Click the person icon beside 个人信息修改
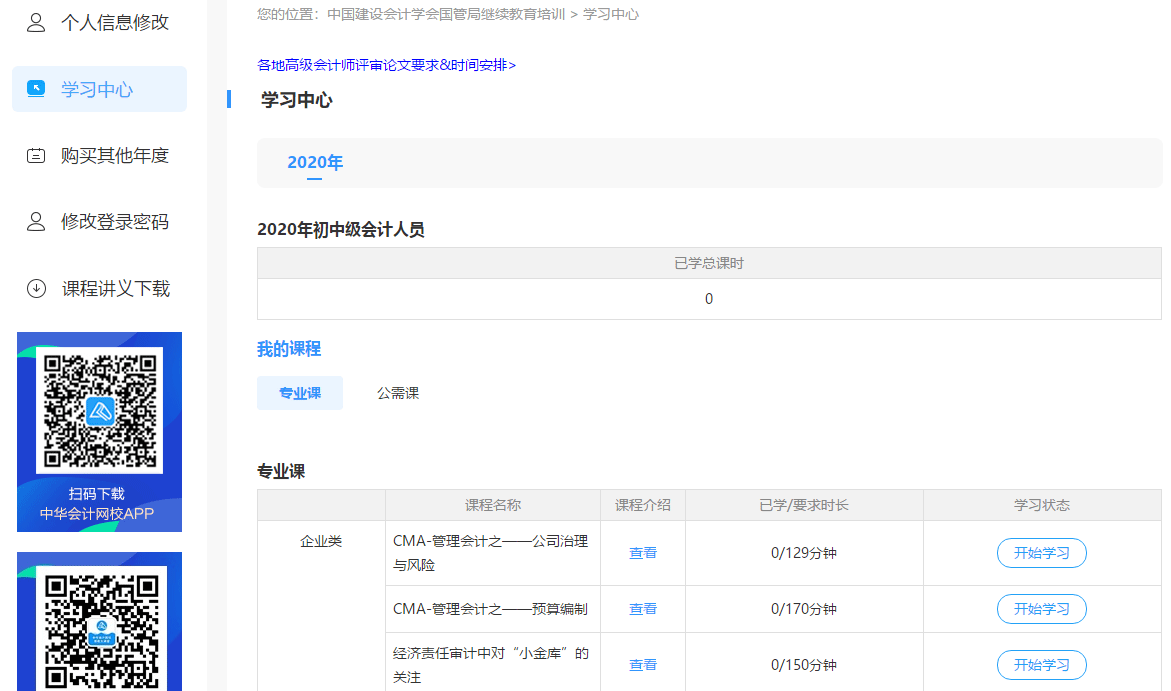Image resolution: width=1171 pixels, height=691 pixels. [x=36, y=23]
